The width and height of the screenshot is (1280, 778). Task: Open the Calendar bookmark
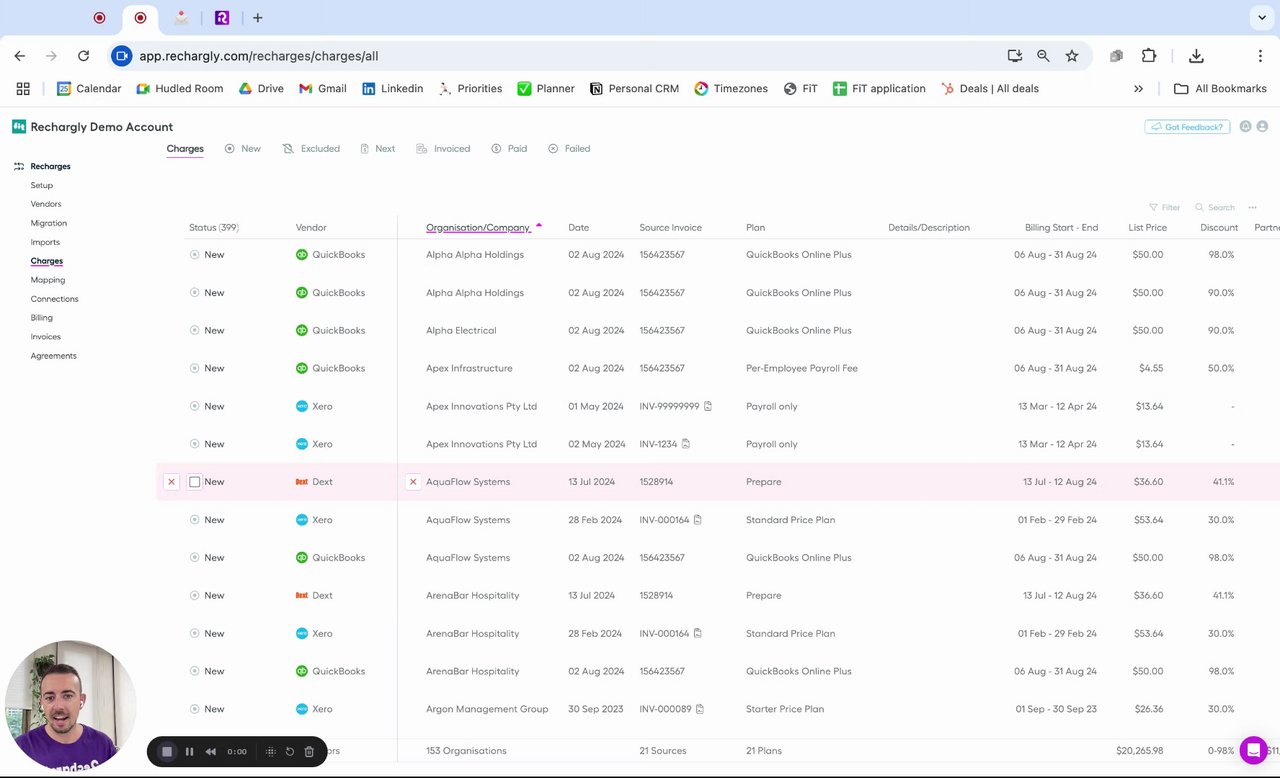click(89, 89)
